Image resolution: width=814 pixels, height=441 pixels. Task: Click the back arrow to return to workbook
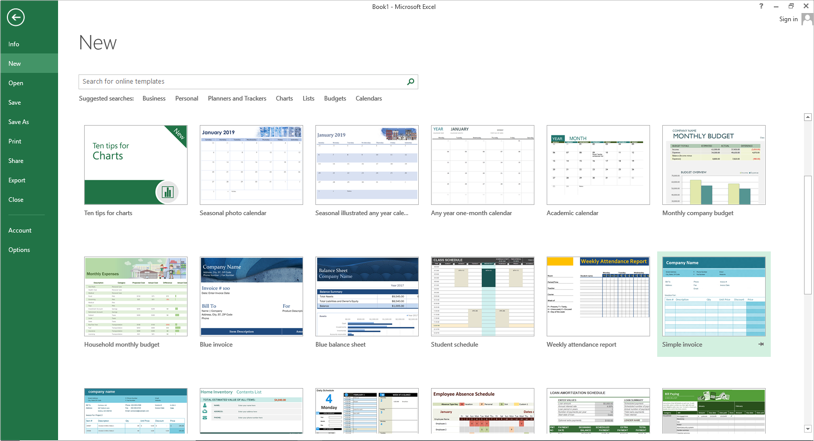point(16,17)
